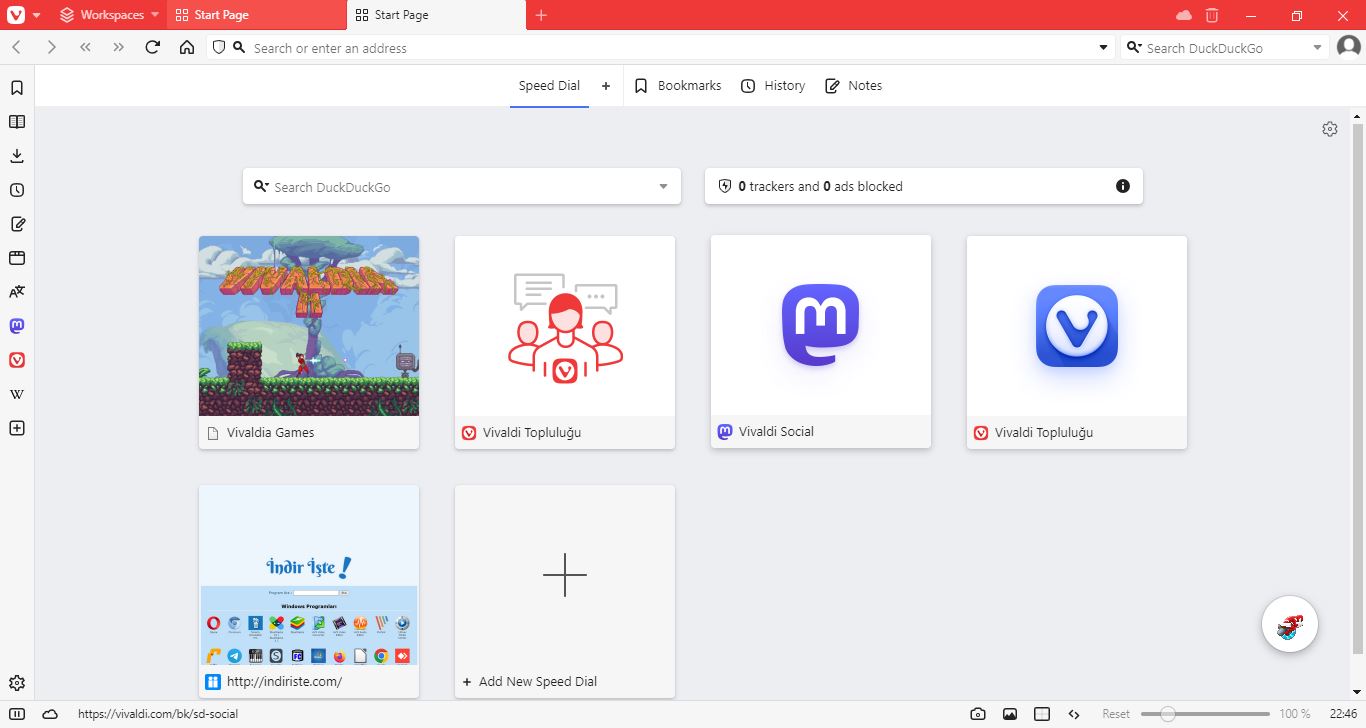
Task: Click the status bar clock 22:46
Action: point(1343,714)
